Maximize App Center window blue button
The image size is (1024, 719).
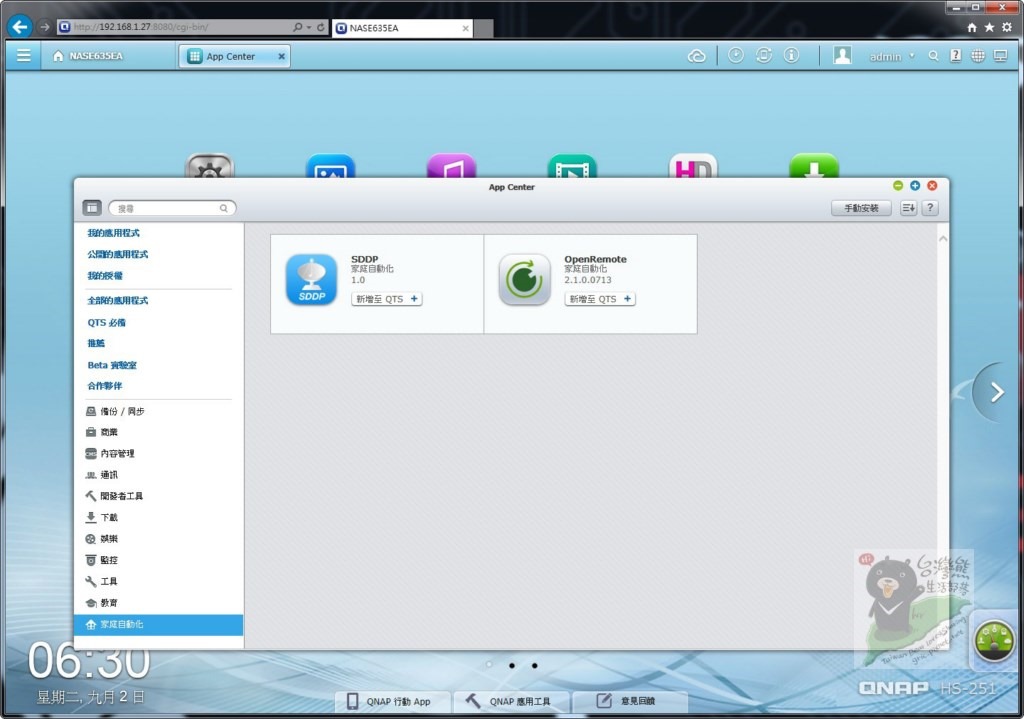[915, 185]
